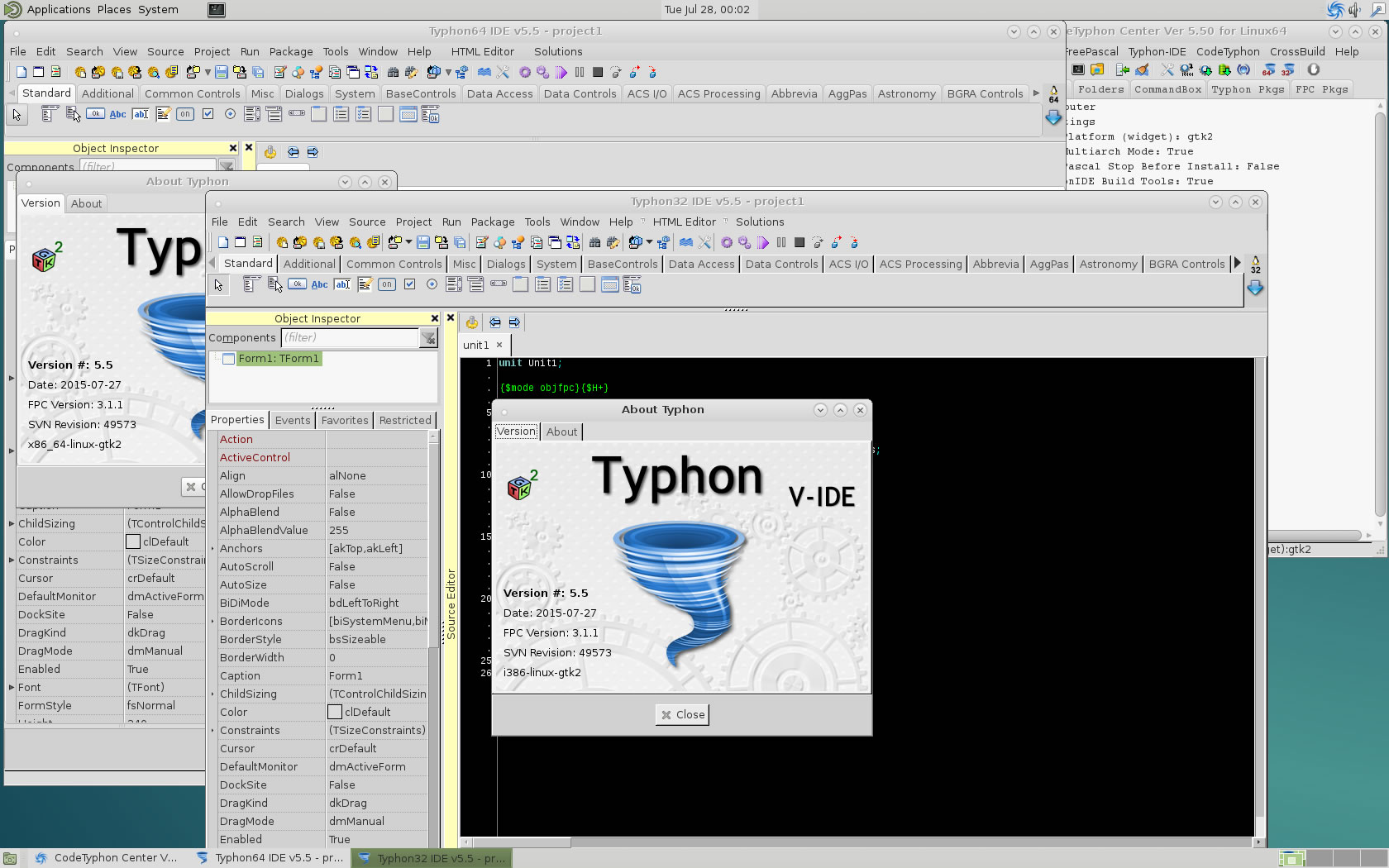Select TRadioButton component in Typhon32 palette
The image size is (1389, 868).
(x=432, y=284)
